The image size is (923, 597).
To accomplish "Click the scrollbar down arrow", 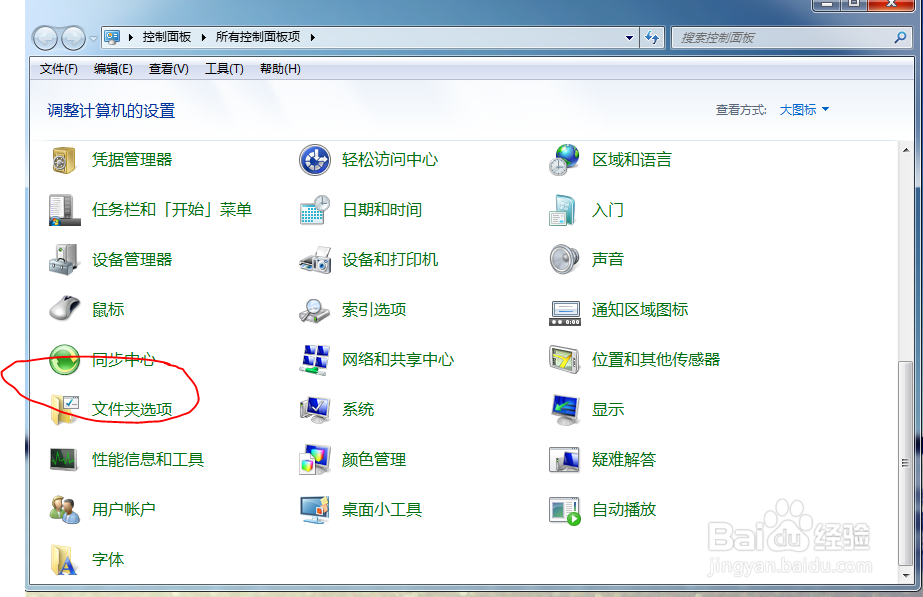I will (x=906, y=575).
